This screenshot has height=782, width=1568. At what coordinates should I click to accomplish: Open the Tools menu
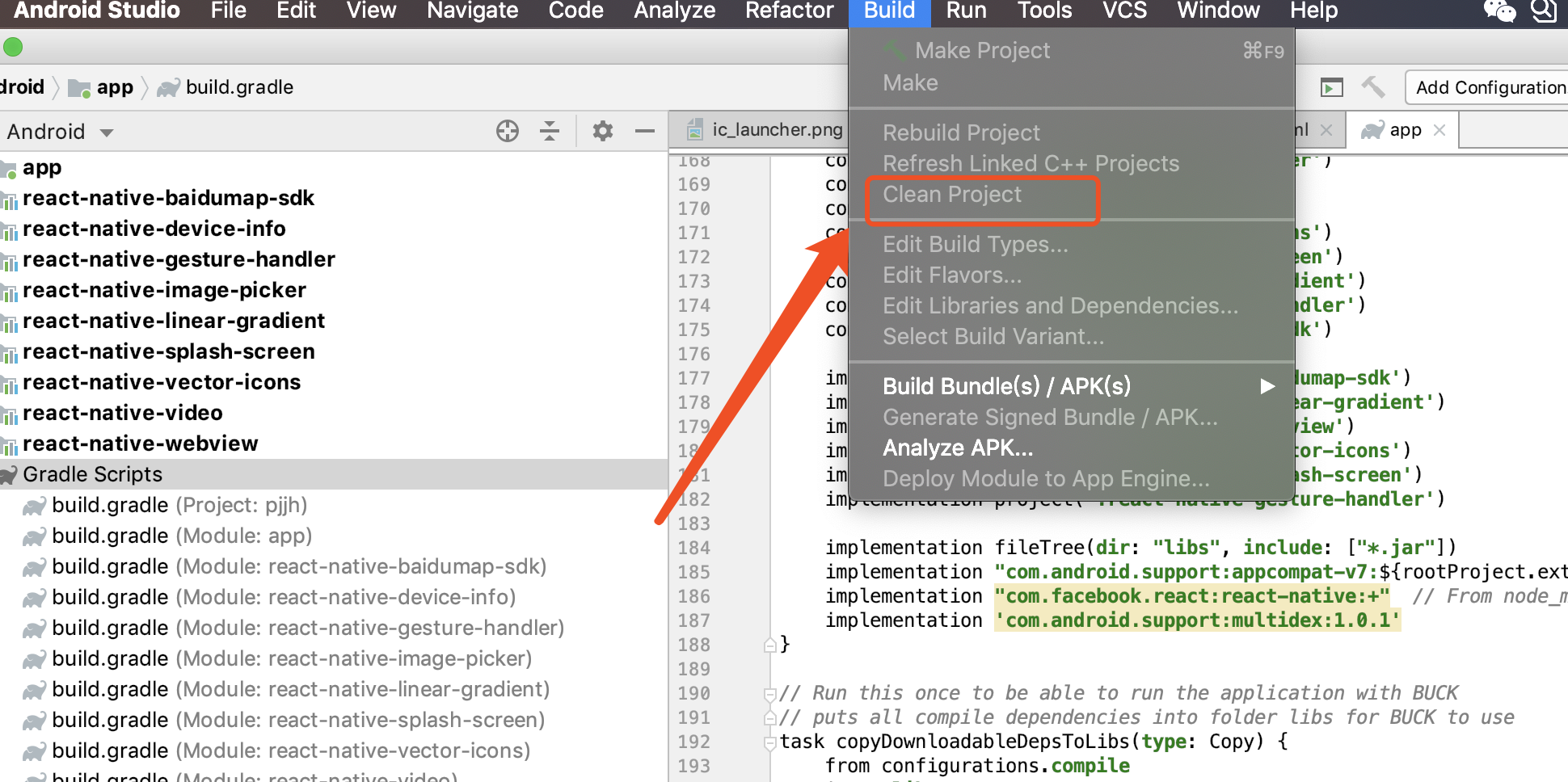1044,11
